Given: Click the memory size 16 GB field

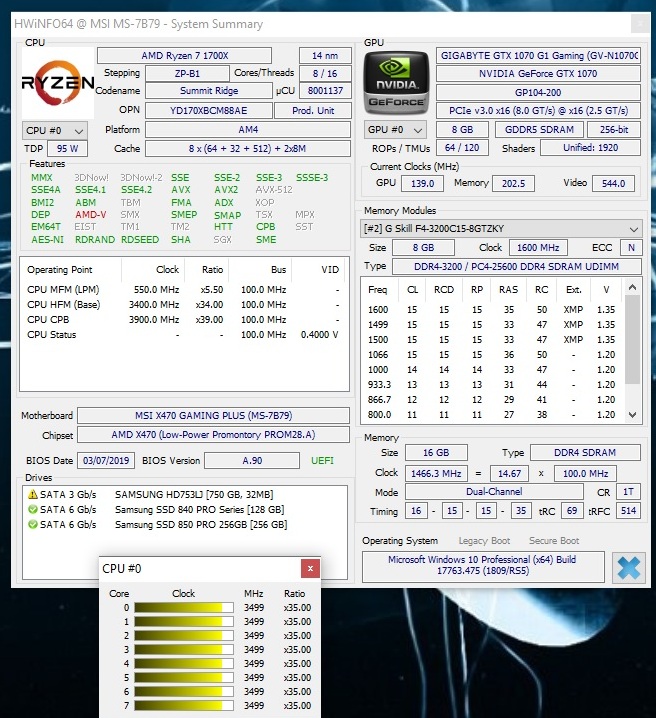Looking at the screenshot, I should pyautogui.click(x=436, y=452).
